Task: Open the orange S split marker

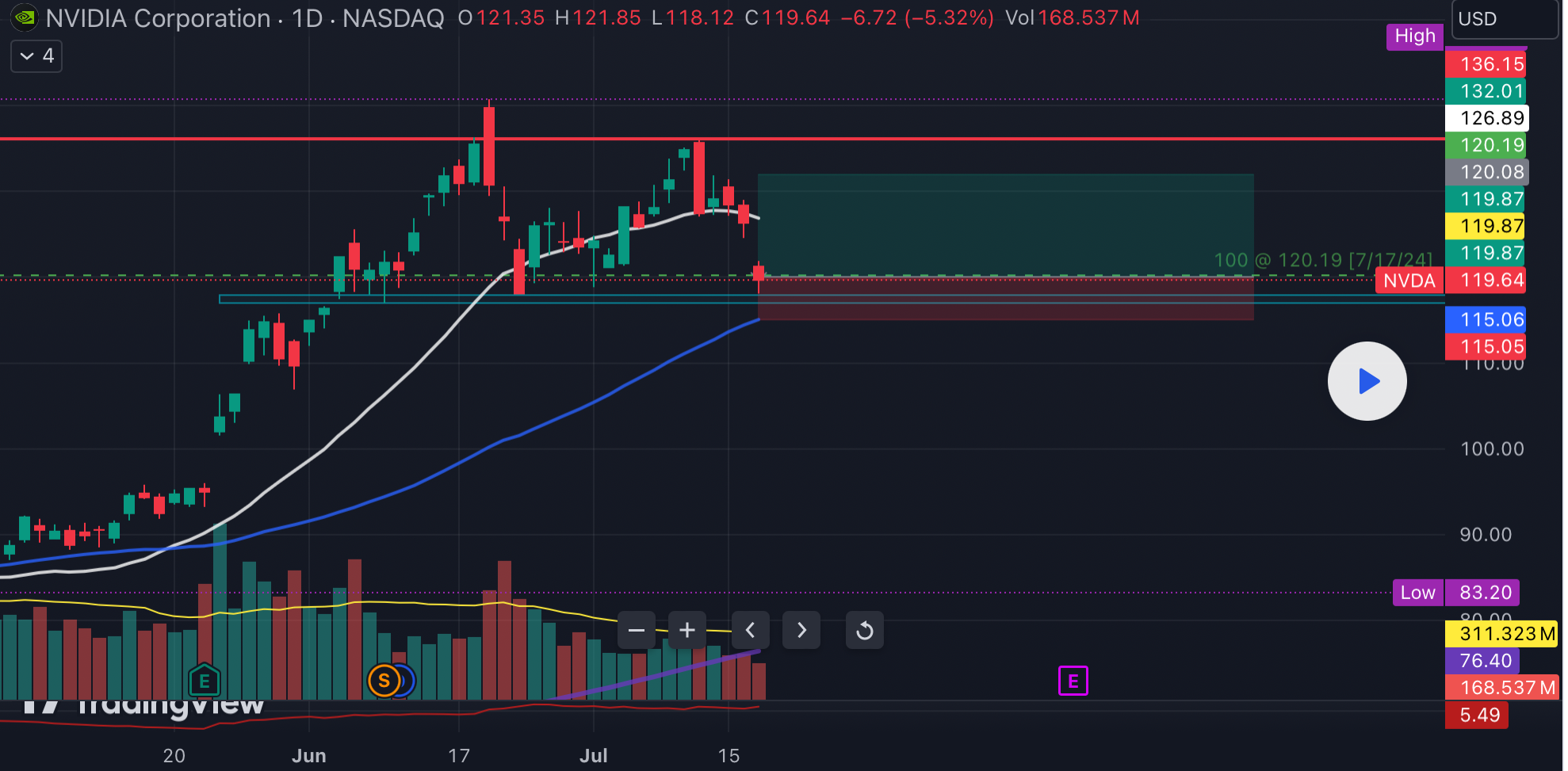Action: [384, 681]
